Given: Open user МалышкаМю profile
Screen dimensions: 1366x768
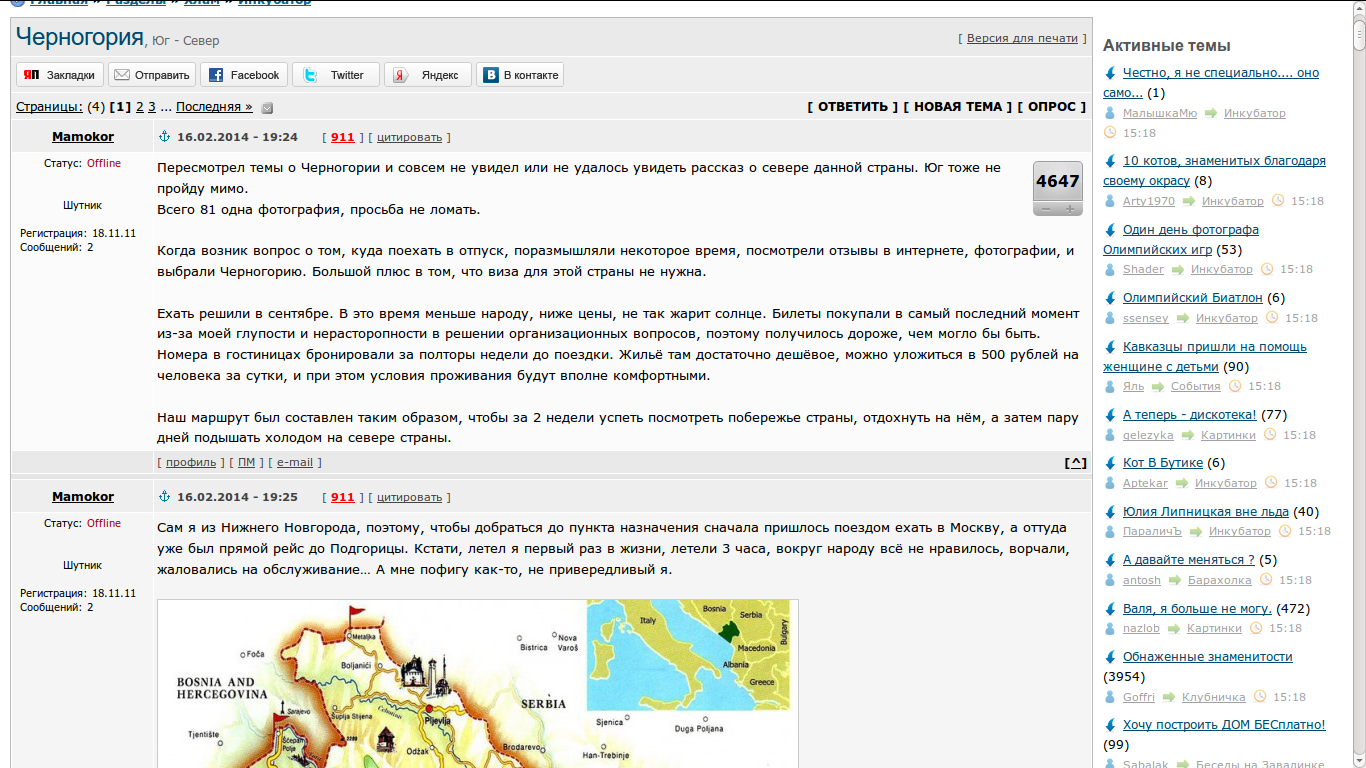Looking at the screenshot, I should (1160, 113).
